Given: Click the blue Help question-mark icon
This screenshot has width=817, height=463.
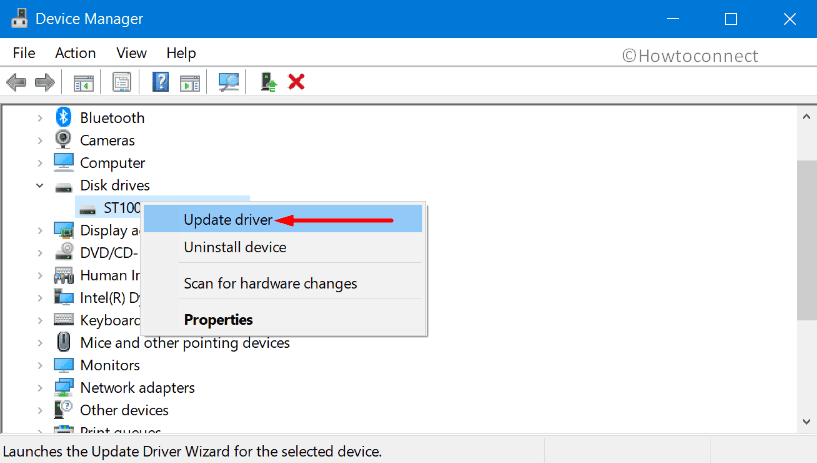Looking at the screenshot, I should pyautogui.click(x=160, y=82).
